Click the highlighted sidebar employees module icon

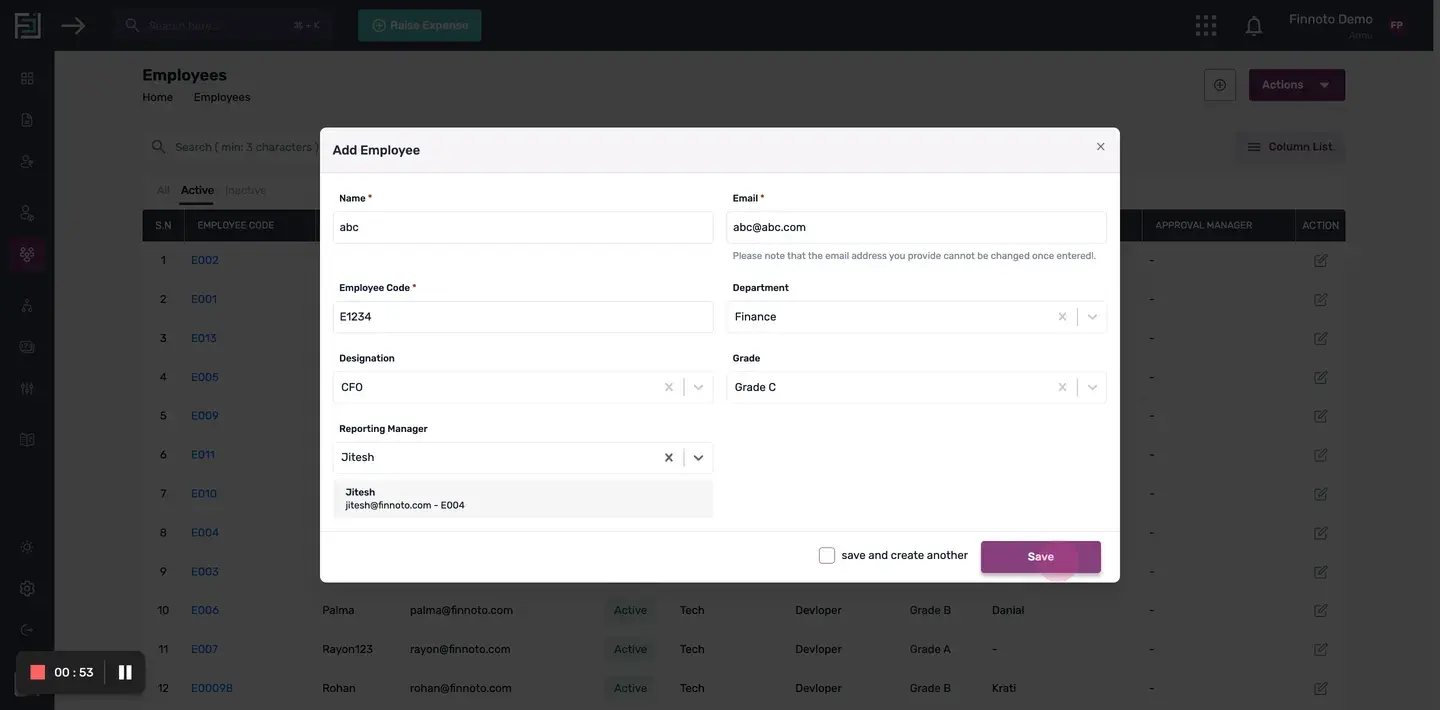click(x=27, y=254)
